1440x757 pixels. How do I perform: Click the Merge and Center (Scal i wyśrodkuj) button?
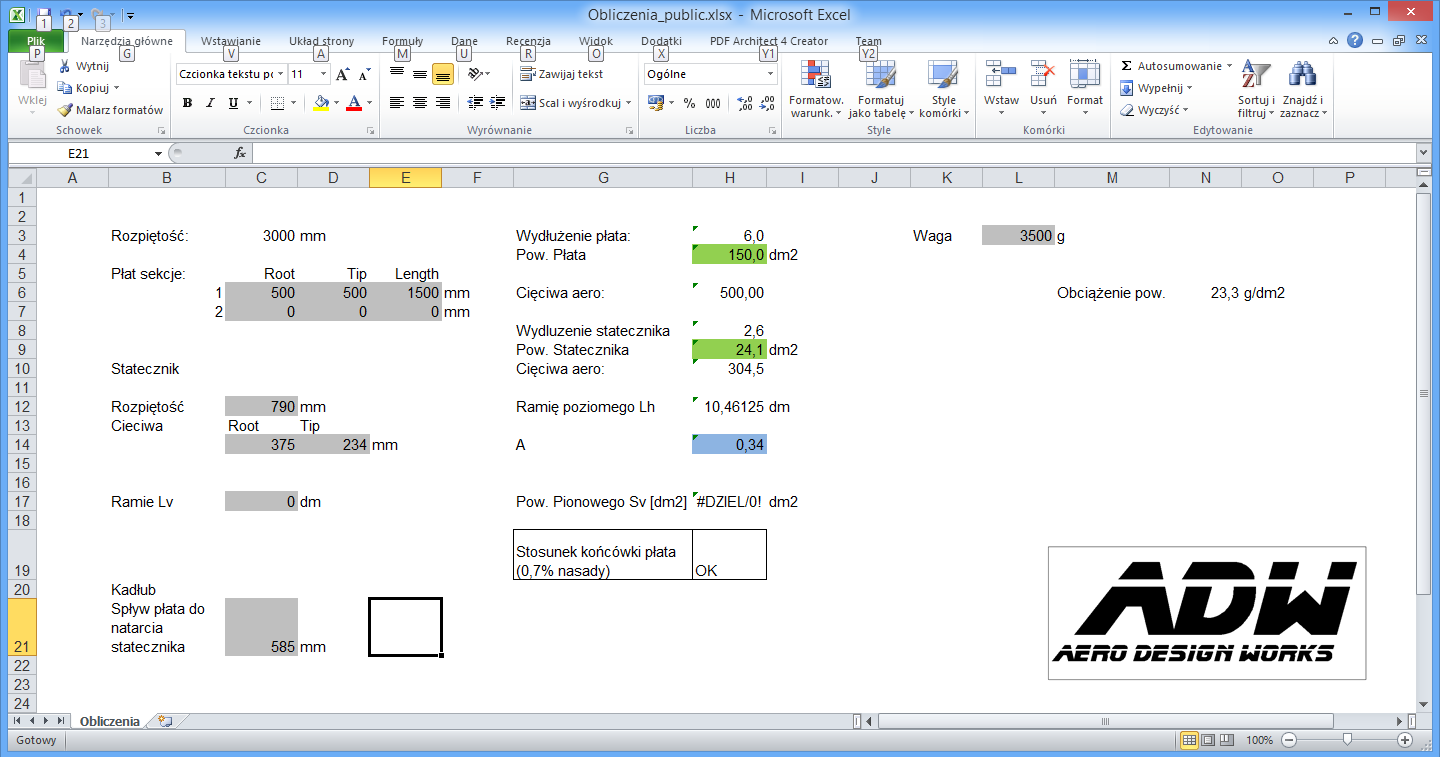(570, 103)
